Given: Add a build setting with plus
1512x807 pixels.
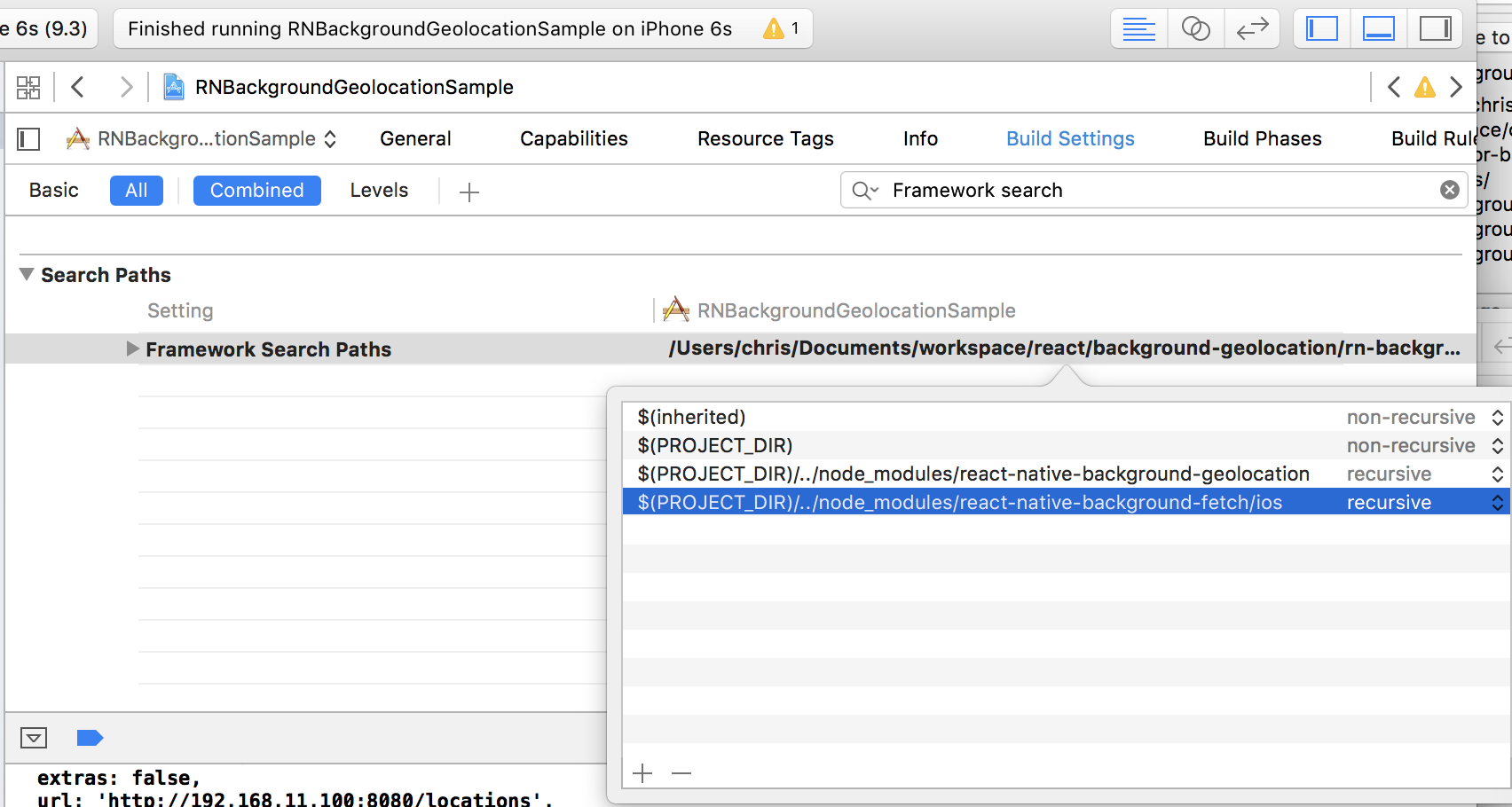Looking at the screenshot, I should pyautogui.click(x=469, y=192).
